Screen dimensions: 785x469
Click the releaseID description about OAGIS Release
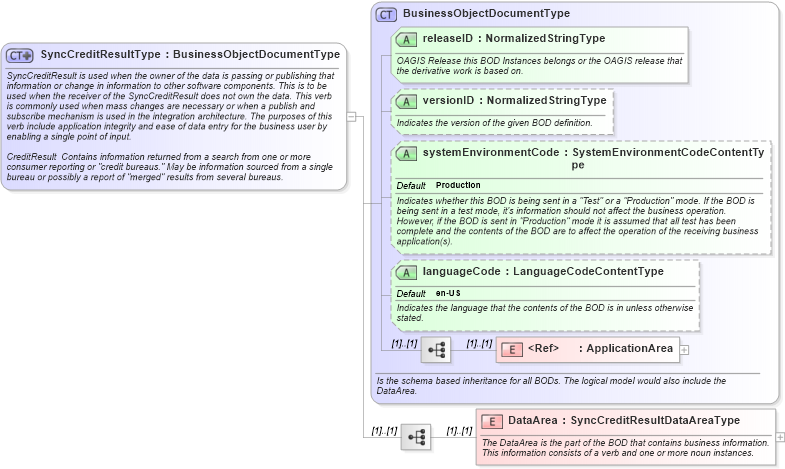point(539,66)
